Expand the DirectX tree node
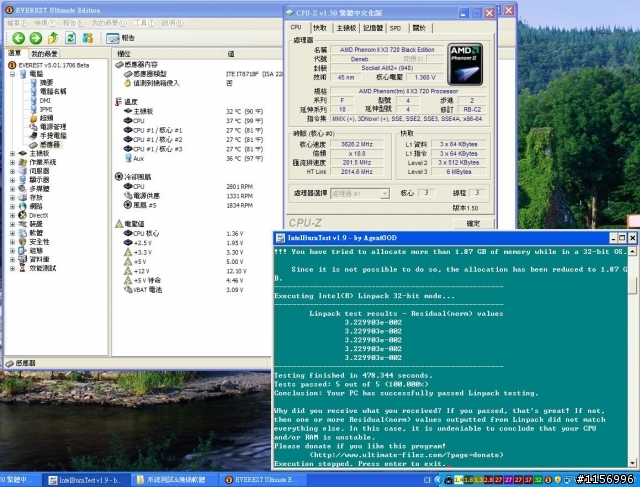 tap(12, 216)
